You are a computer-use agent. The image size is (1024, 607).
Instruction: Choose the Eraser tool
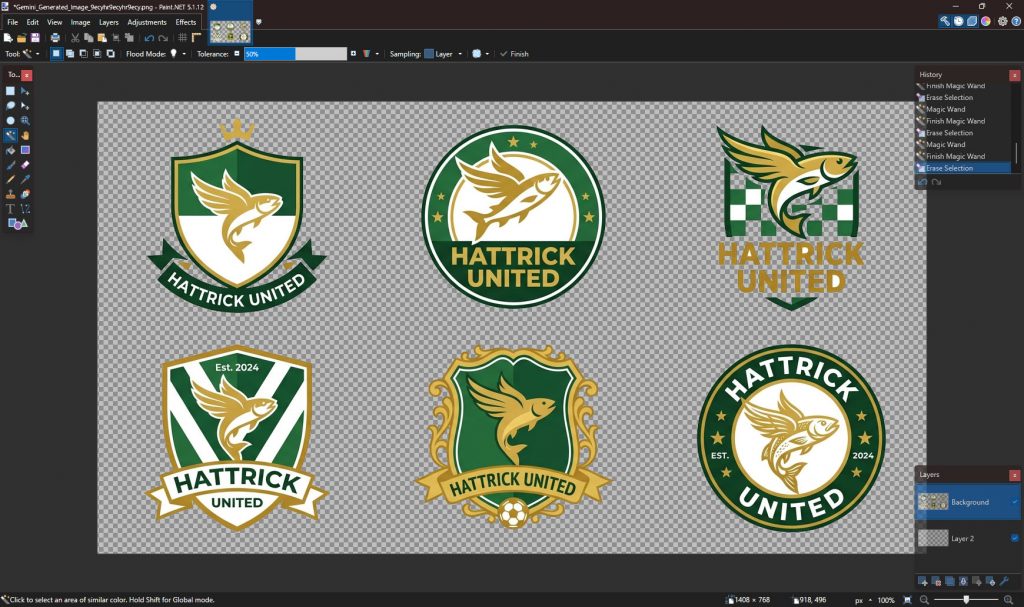(25, 165)
